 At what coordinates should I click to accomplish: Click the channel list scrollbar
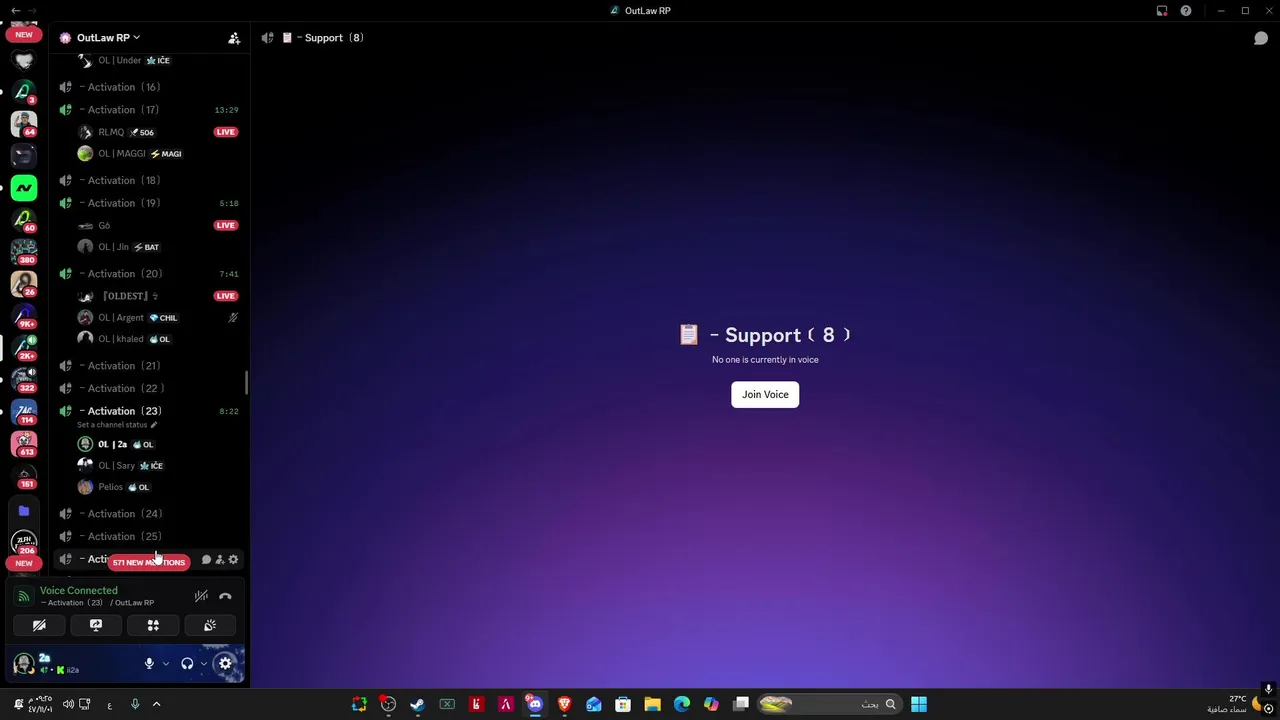pos(246,382)
